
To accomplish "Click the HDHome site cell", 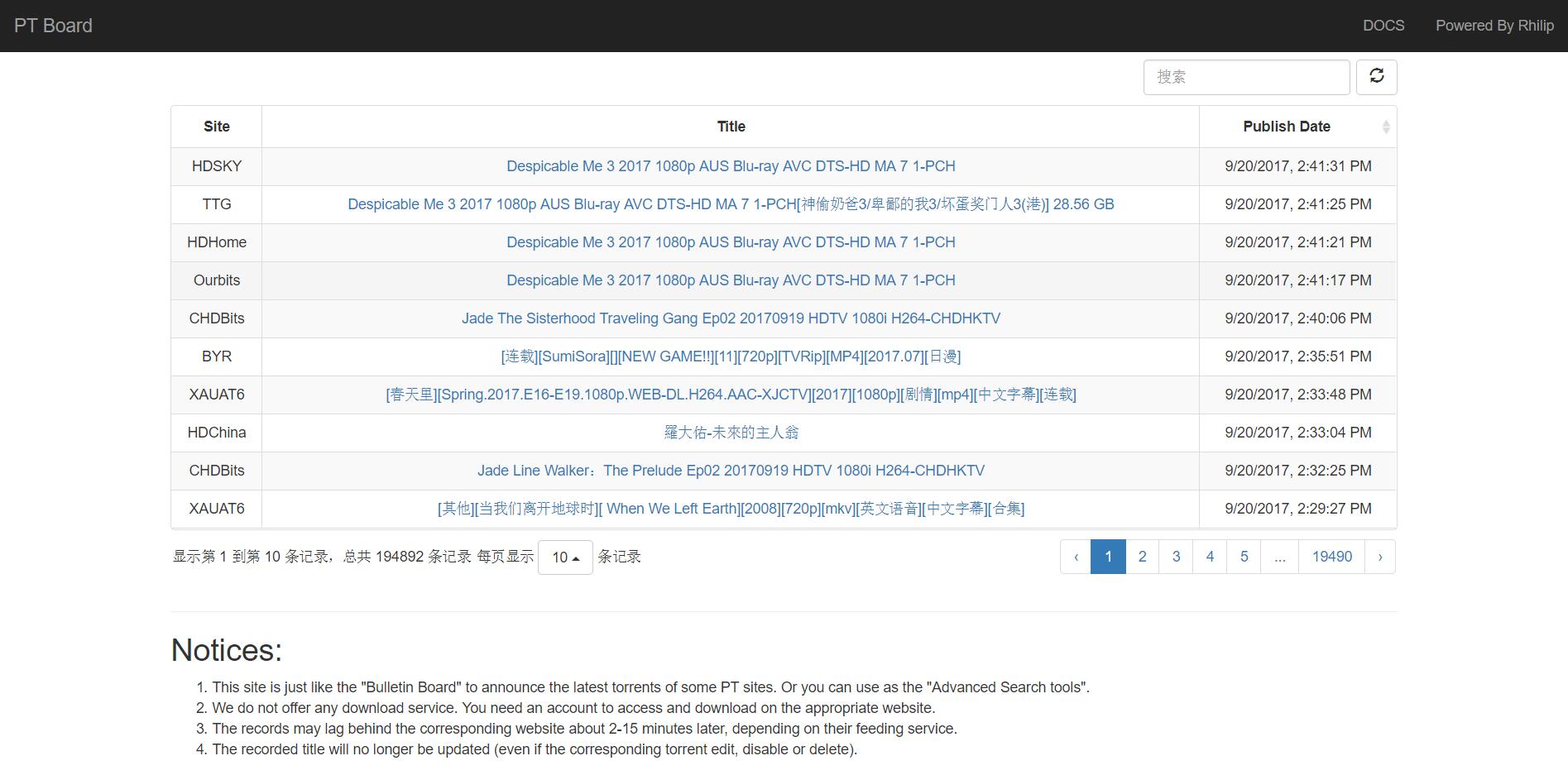I will coord(217,242).
